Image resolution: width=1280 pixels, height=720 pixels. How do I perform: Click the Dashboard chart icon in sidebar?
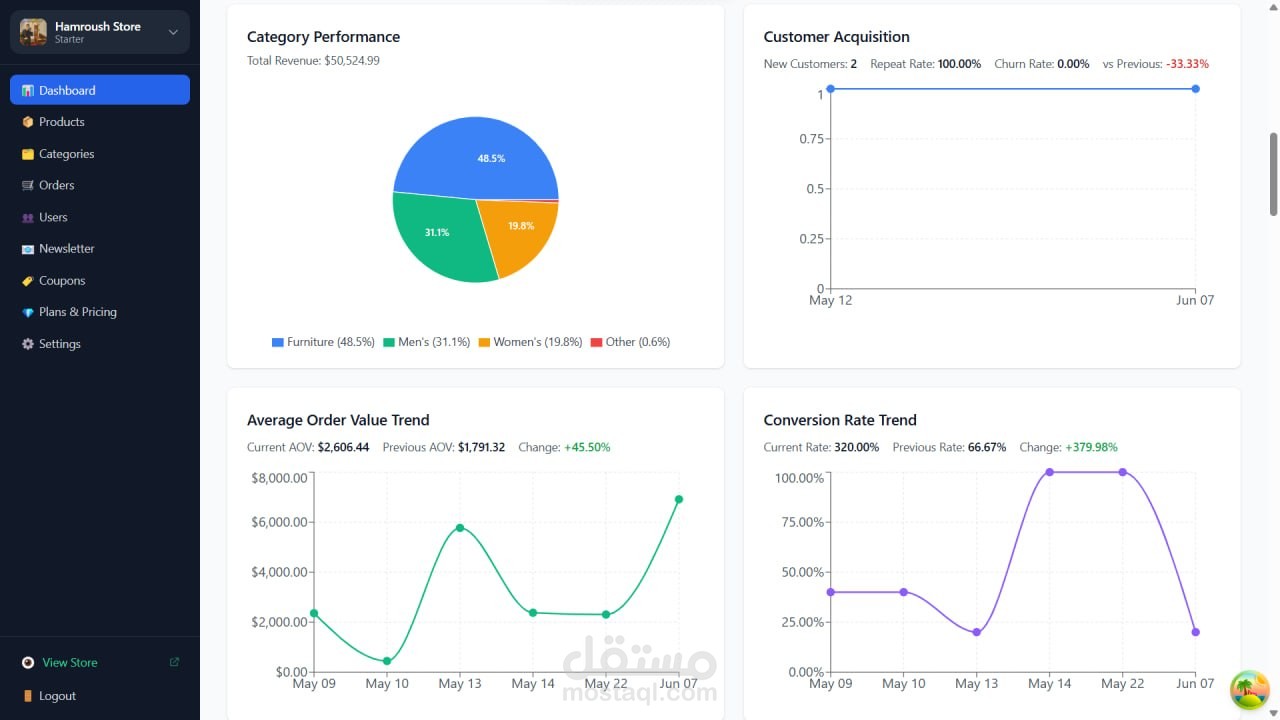28,90
